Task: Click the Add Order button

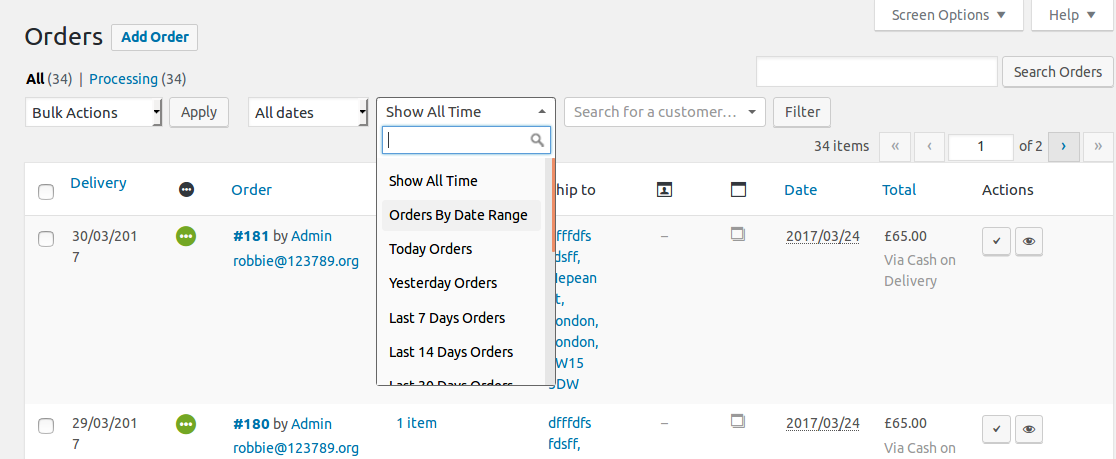Action: coord(155,37)
